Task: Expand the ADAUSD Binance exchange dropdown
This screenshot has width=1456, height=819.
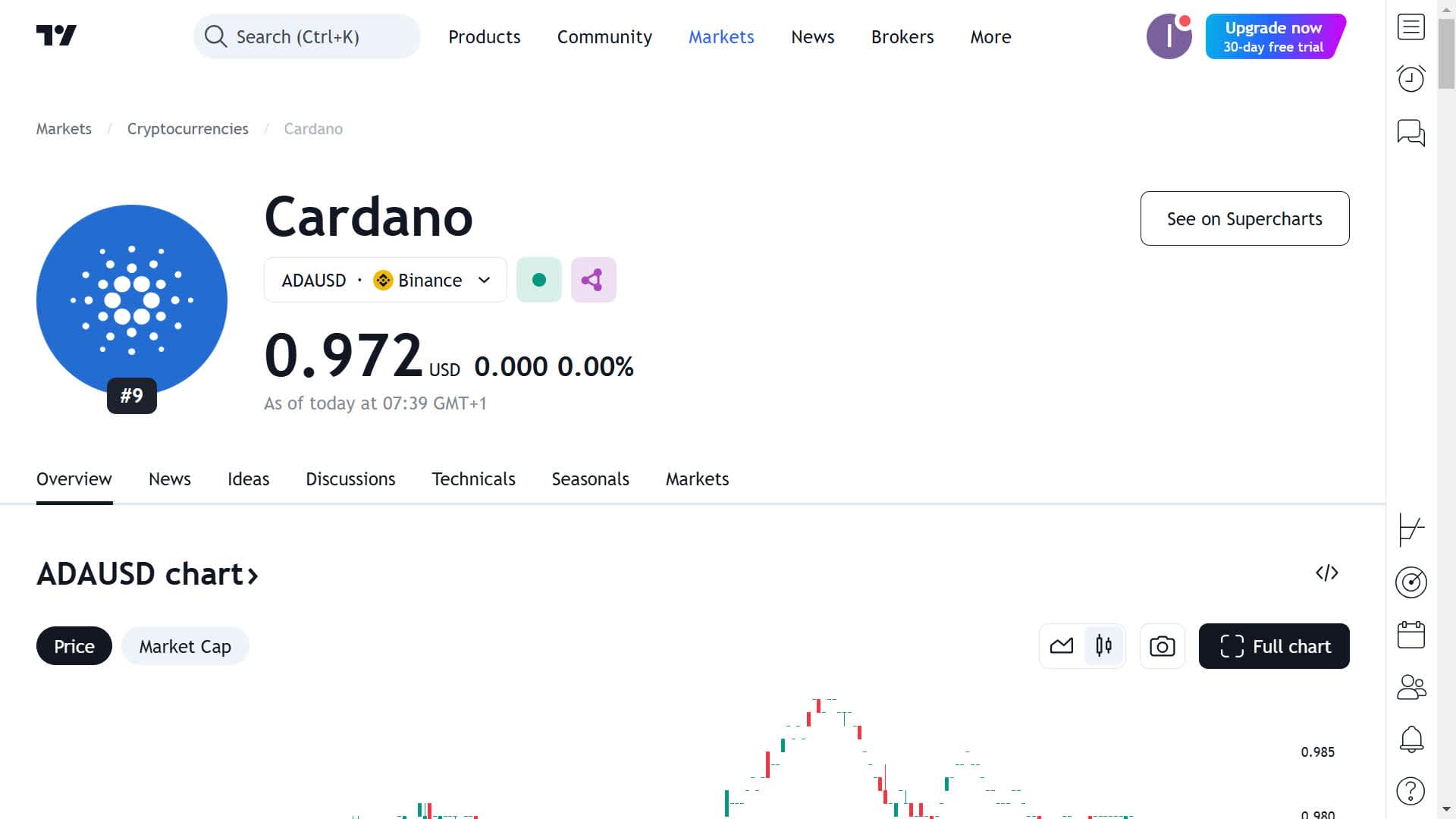Action: (385, 280)
